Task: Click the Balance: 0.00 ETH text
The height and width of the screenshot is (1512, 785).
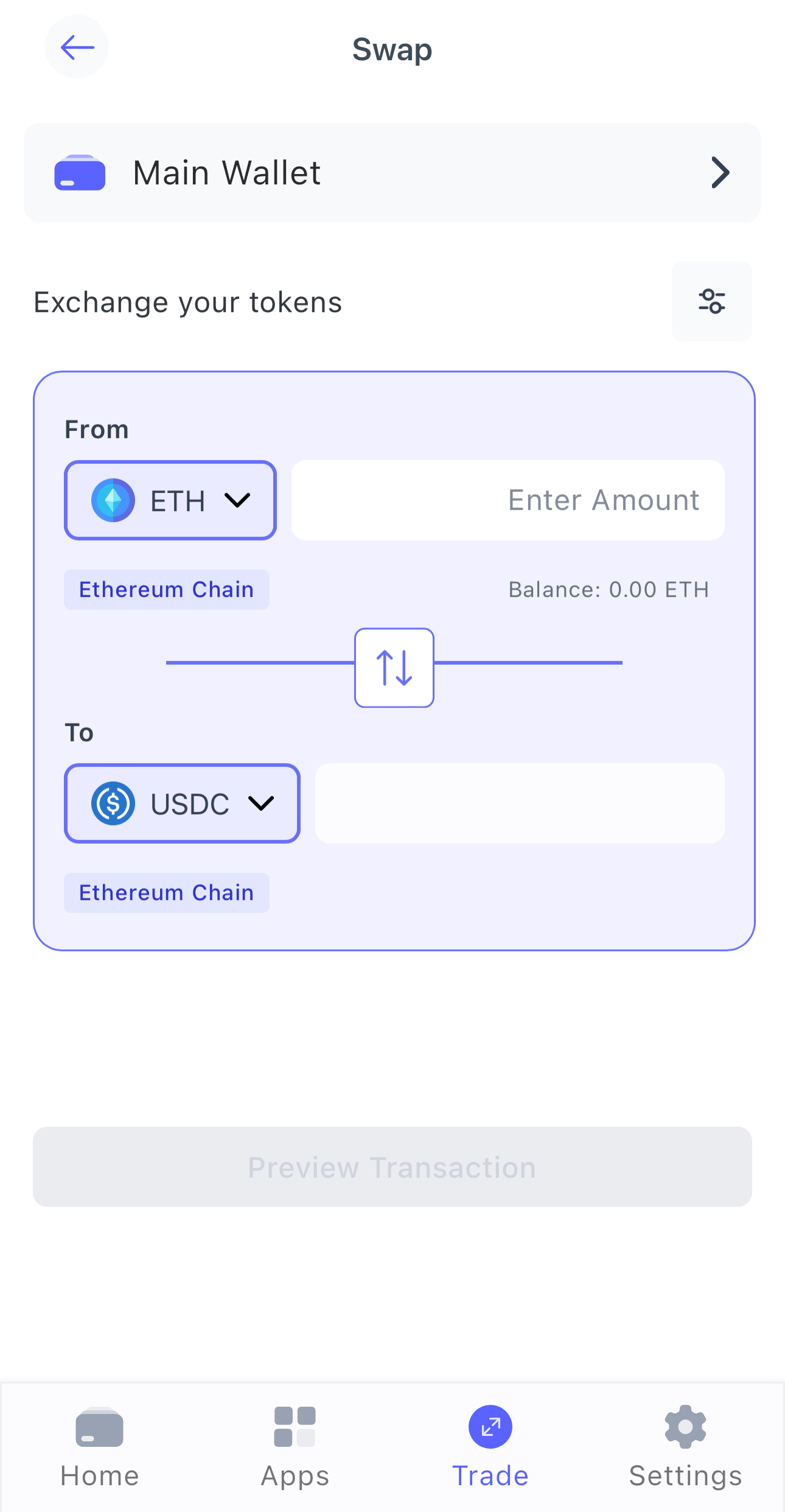Action: tap(608, 589)
